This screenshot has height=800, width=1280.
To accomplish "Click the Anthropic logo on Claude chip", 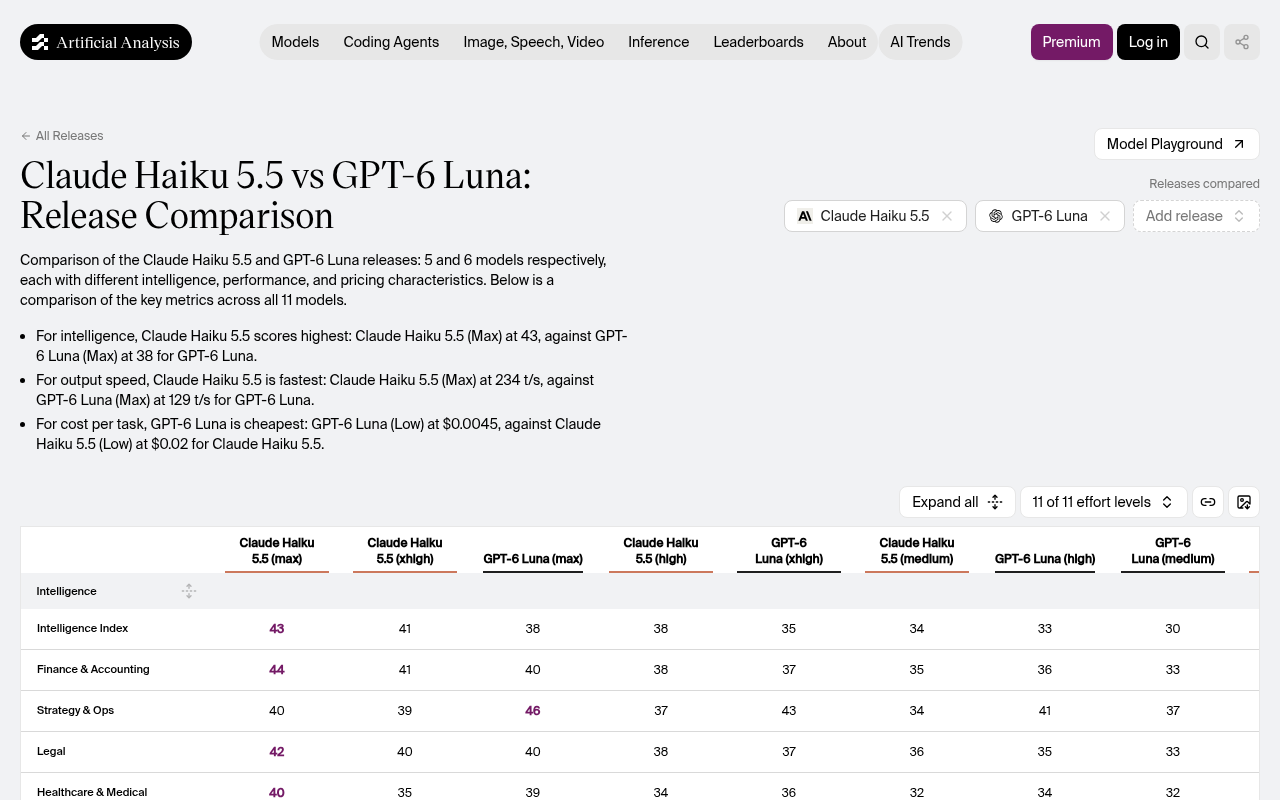I will click(805, 216).
